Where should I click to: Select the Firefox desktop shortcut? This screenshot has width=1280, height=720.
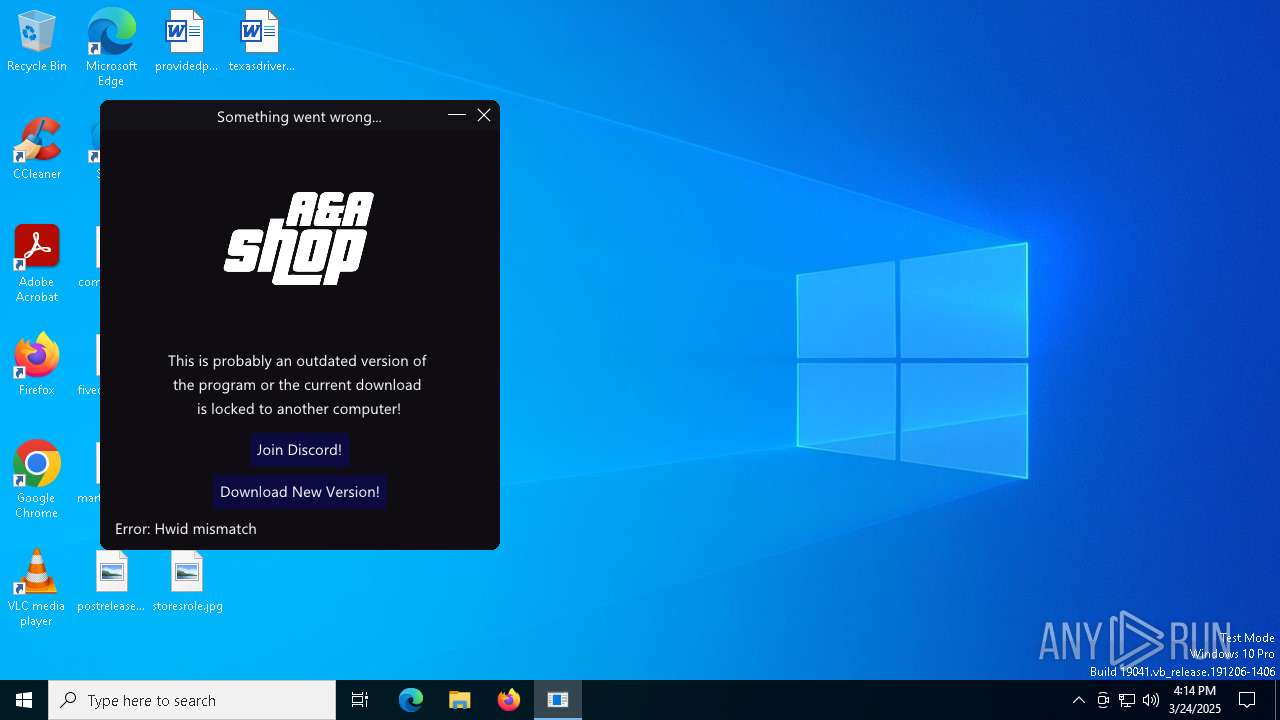pyautogui.click(x=37, y=365)
